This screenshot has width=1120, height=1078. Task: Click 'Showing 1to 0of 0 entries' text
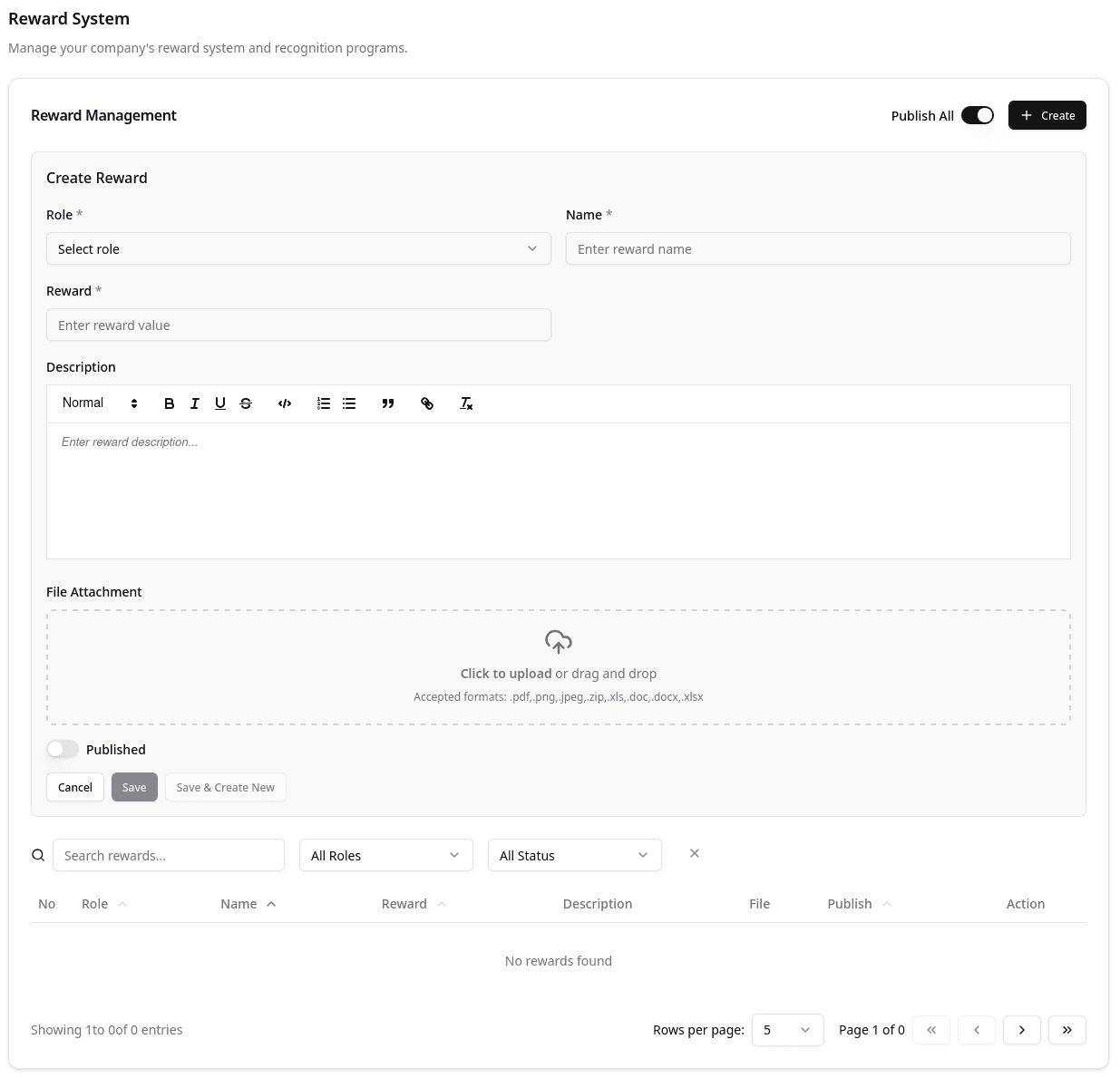pos(107,1030)
